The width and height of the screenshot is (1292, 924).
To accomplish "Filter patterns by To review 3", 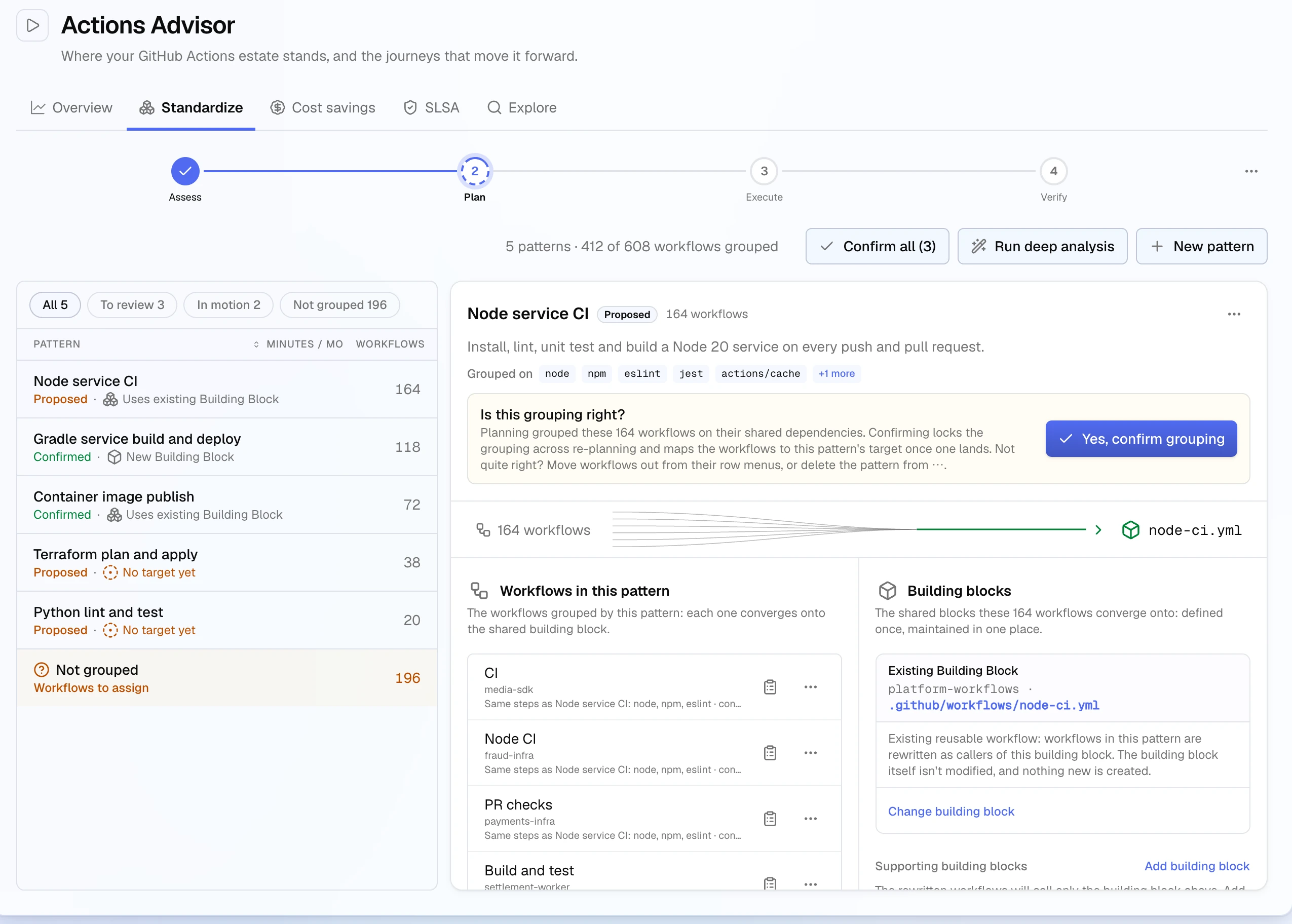I will pyautogui.click(x=132, y=305).
